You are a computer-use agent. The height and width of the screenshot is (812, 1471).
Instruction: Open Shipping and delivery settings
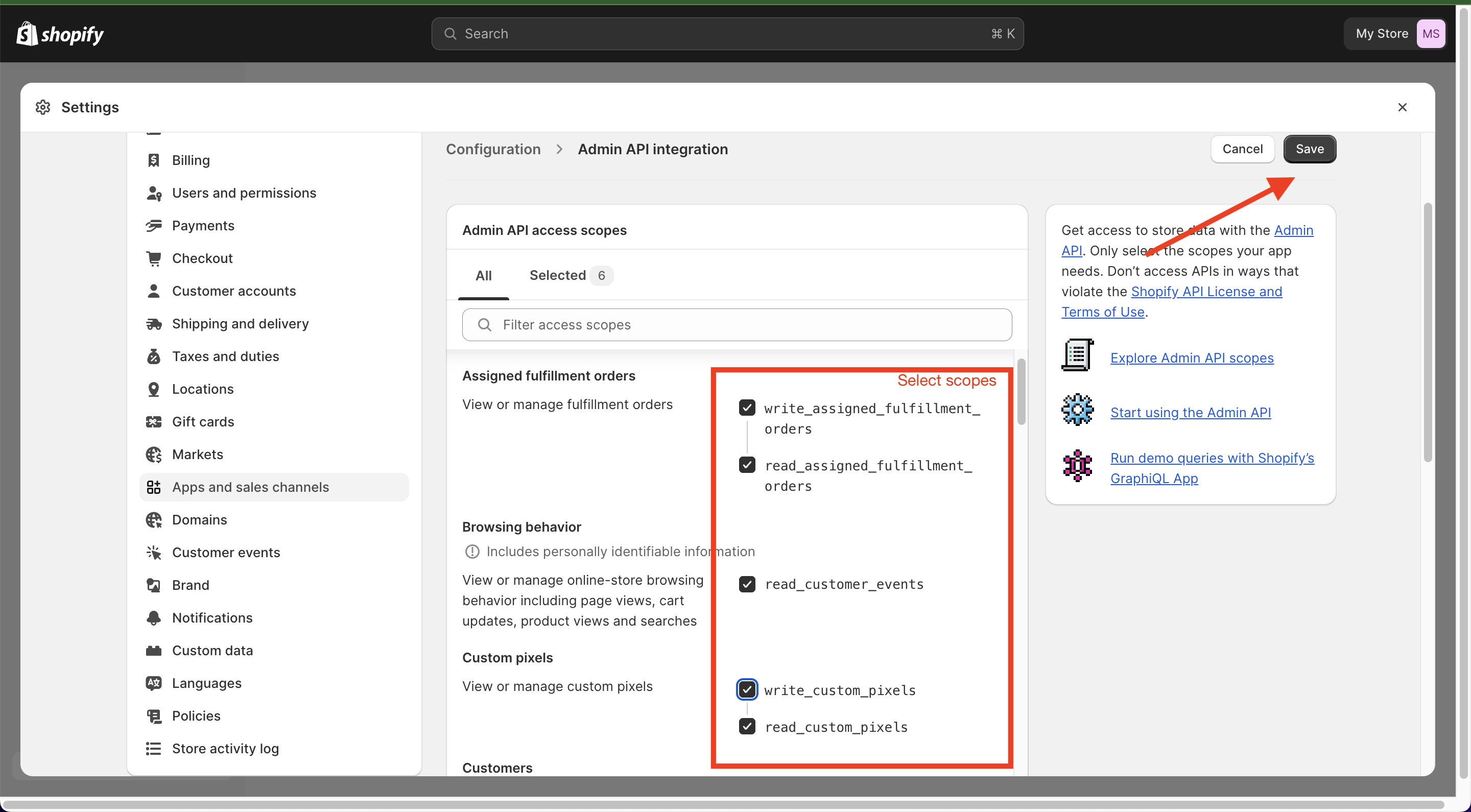coord(274,324)
